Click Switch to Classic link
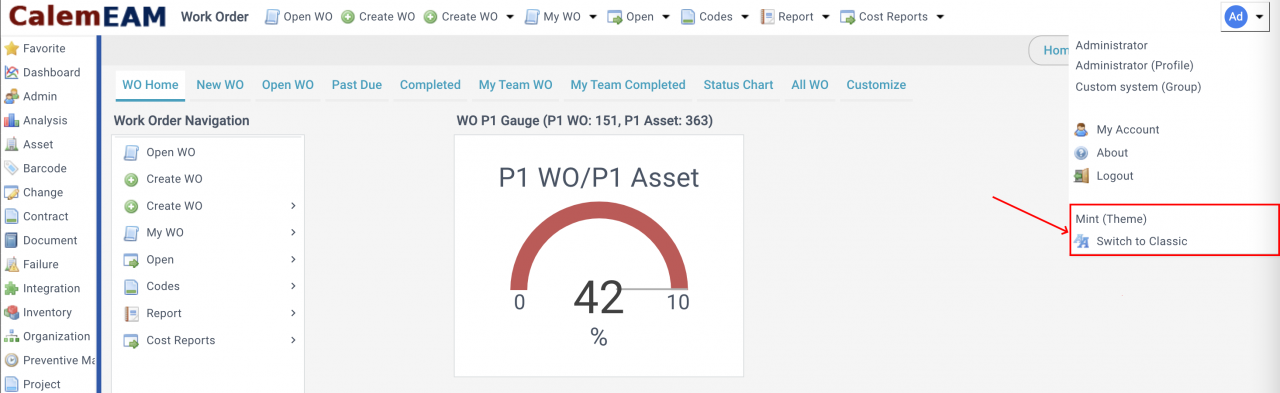Screen dimensions: 1280x393 (1142, 241)
